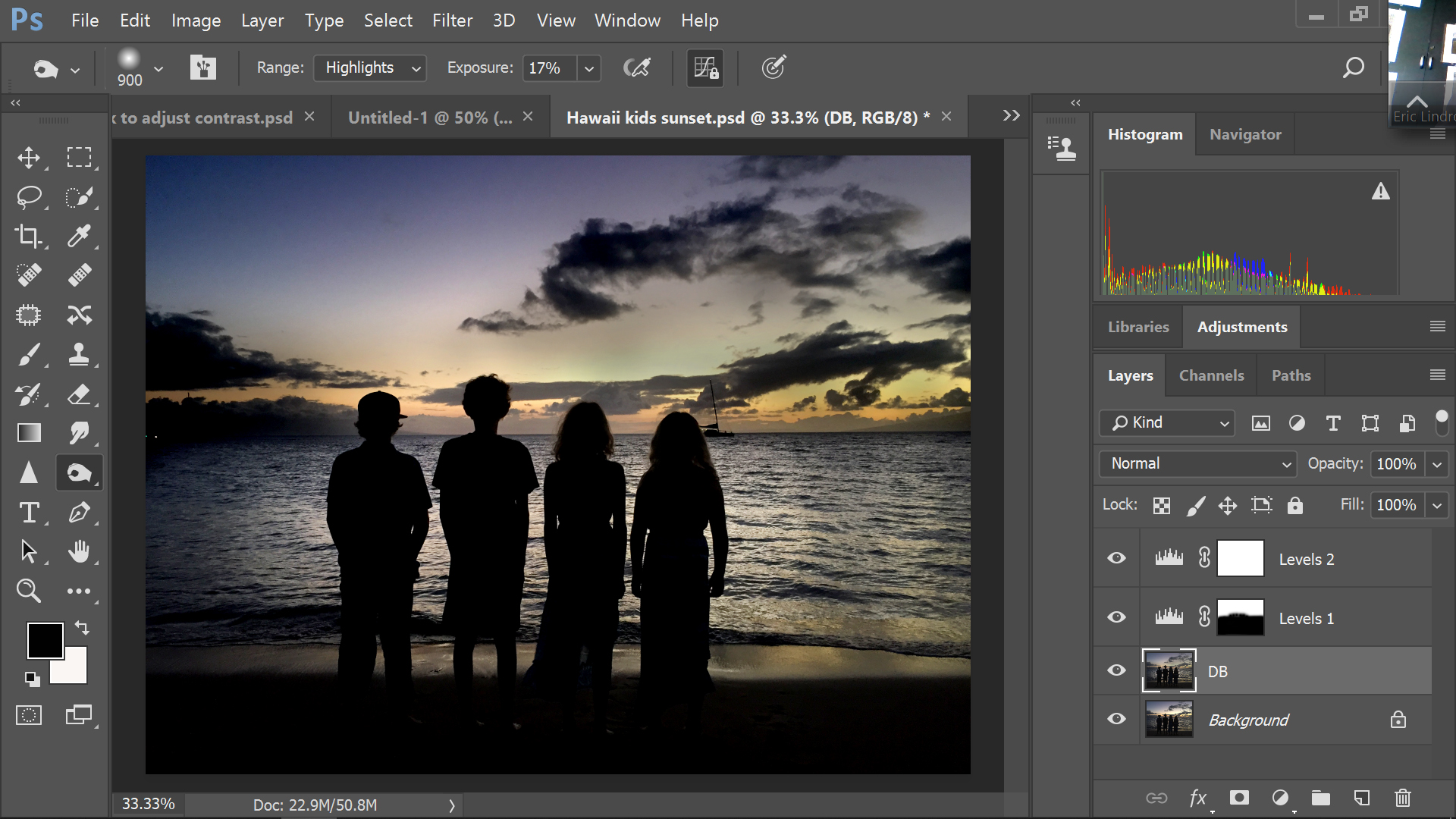Select the Pen tool
Image resolution: width=1456 pixels, height=819 pixels.
(79, 513)
